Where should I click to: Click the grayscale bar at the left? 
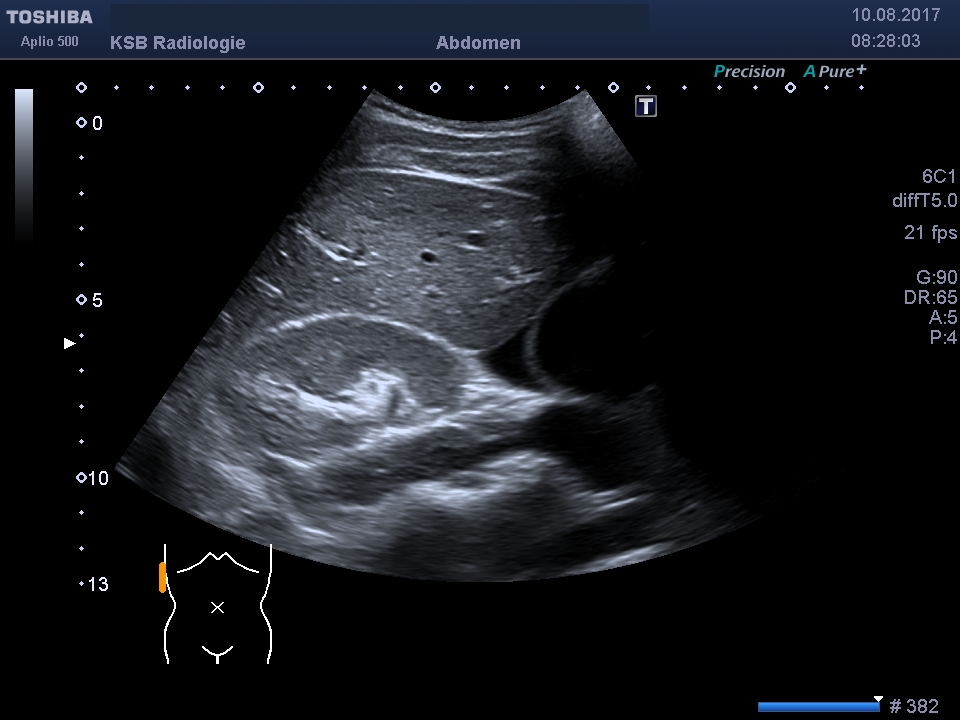coord(24,165)
